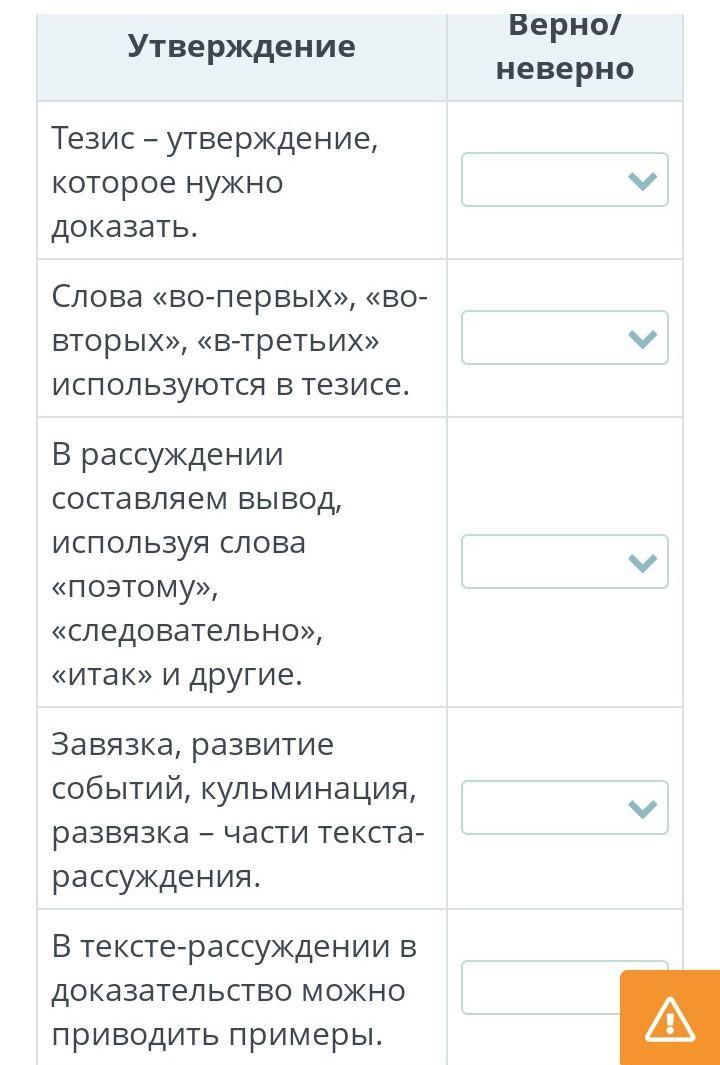720x1065 pixels.
Task: Click chevron arrow beside «во-первых» statement
Action: (642, 339)
